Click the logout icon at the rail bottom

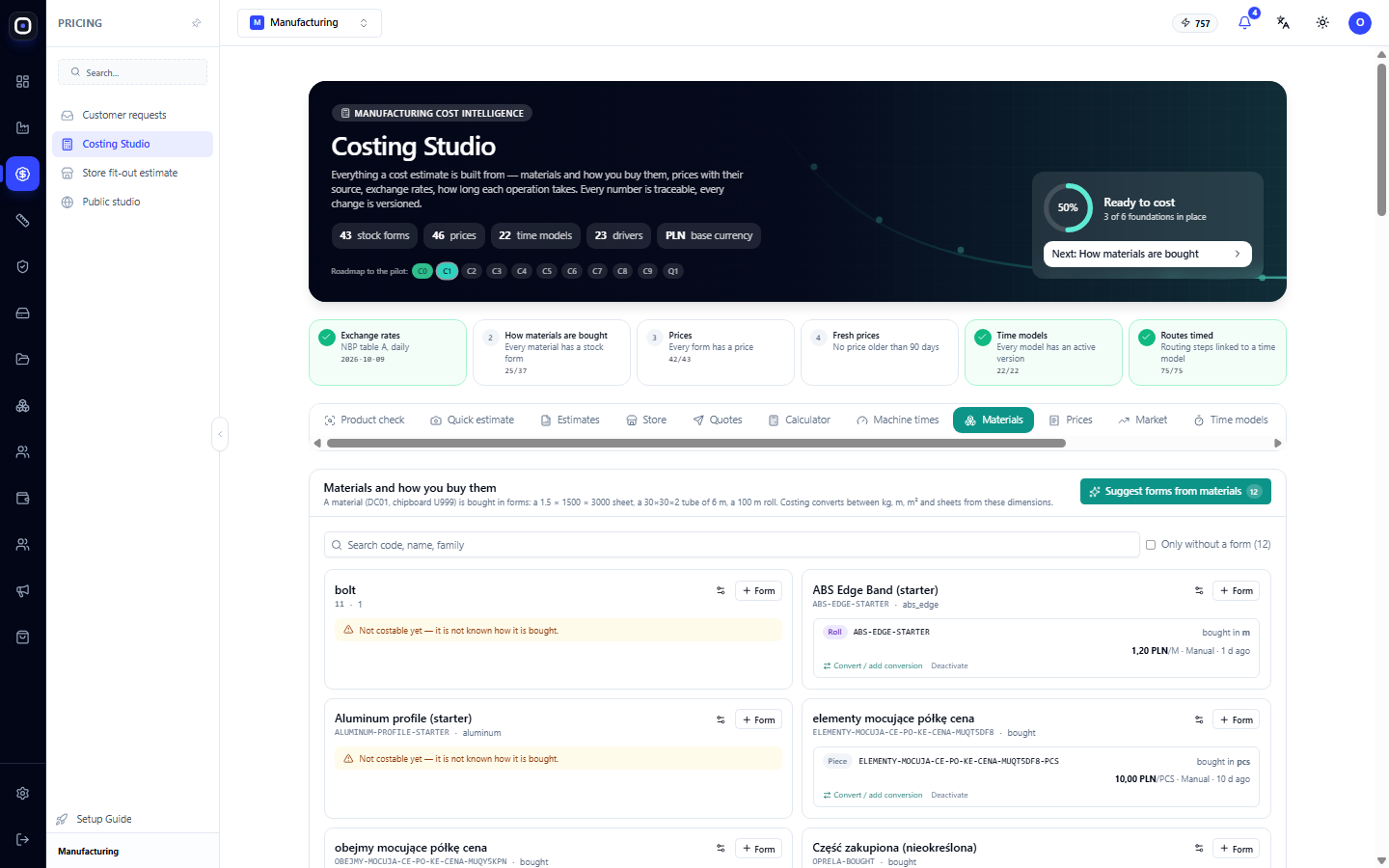(23, 840)
